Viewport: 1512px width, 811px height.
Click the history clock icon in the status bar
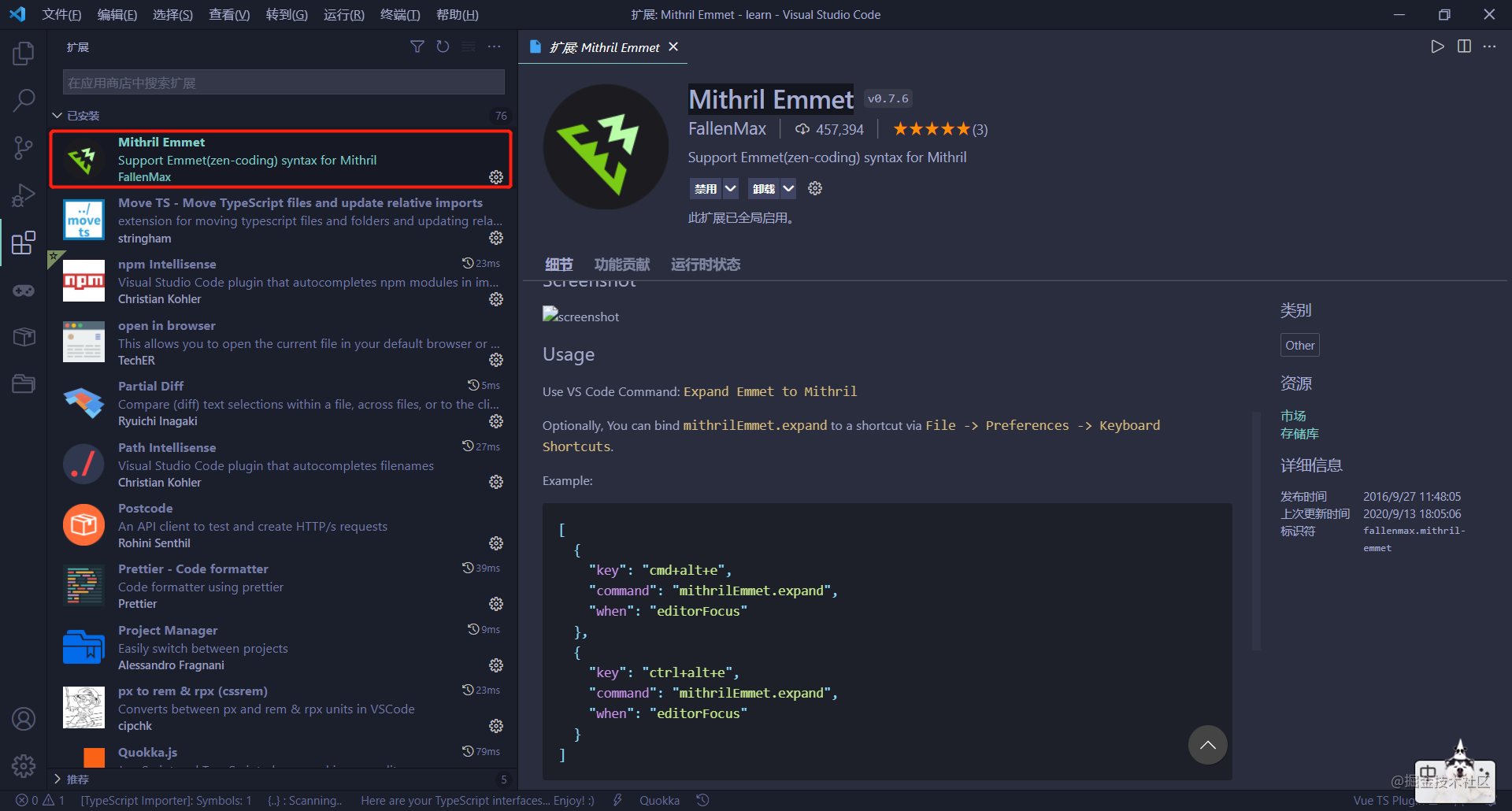pos(703,800)
